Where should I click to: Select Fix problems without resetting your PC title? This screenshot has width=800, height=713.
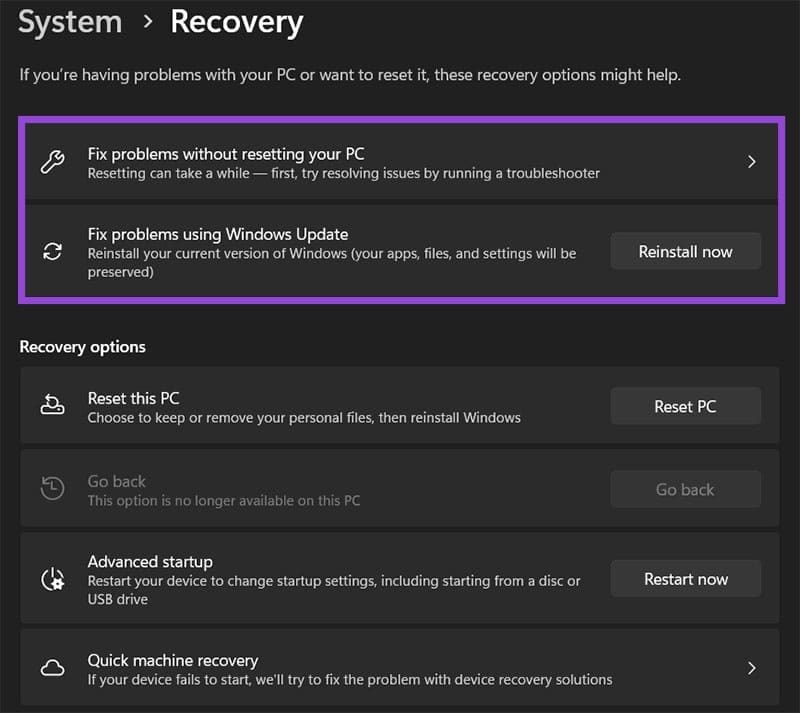tap(226, 154)
